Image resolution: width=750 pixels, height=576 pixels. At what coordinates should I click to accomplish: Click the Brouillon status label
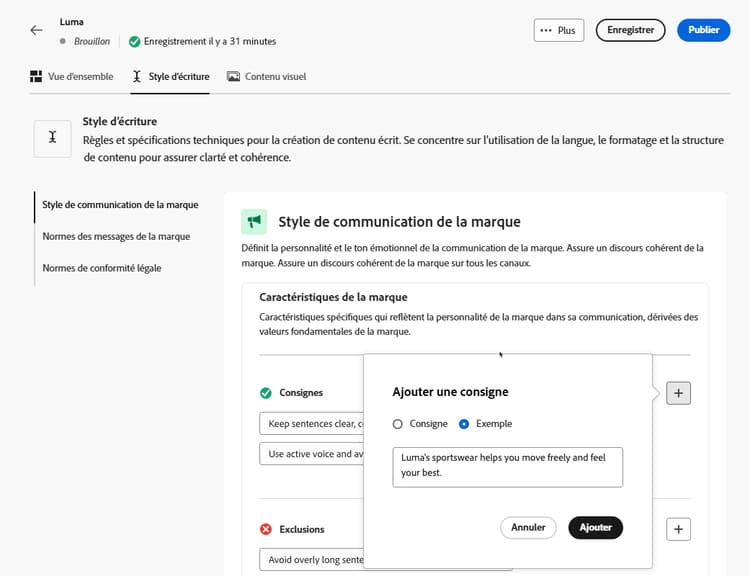coord(92,42)
